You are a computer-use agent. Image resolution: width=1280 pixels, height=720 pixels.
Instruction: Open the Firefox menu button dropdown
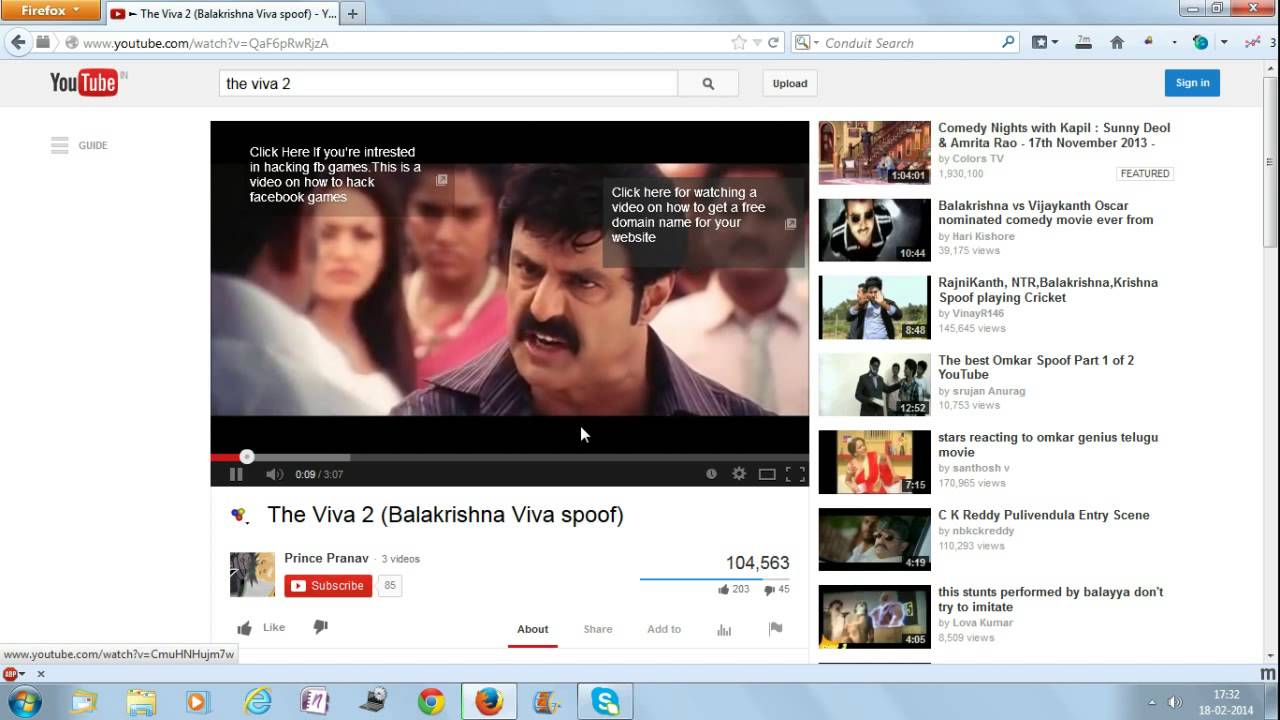[x=51, y=11]
